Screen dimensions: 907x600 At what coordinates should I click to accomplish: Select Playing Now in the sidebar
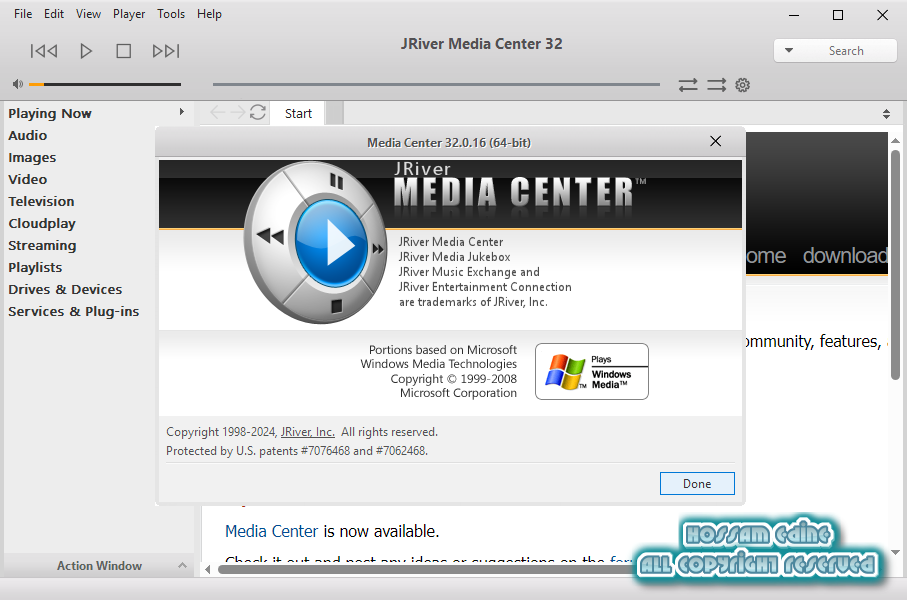50,113
